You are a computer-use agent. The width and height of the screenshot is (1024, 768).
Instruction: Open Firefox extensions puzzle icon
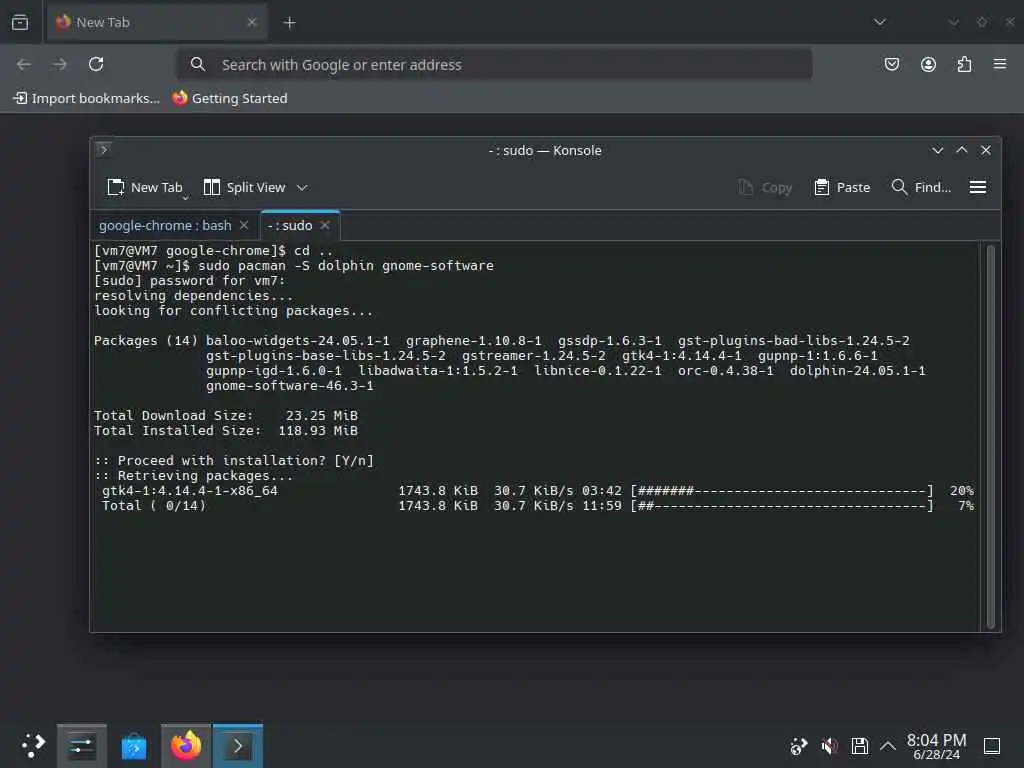click(964, 64)
